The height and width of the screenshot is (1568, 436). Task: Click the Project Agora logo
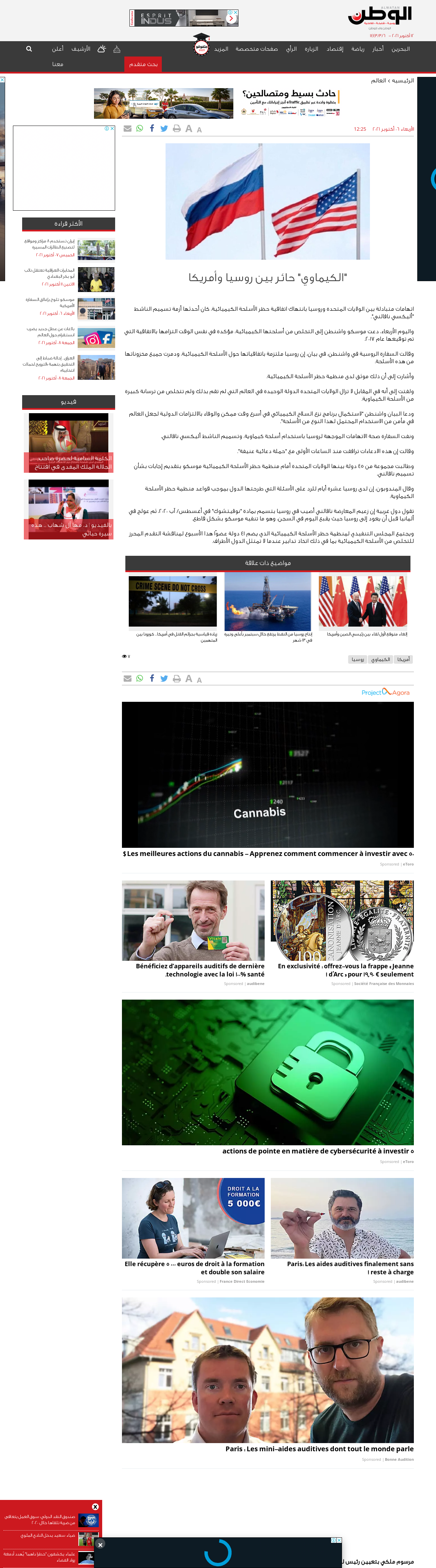tap(386, 692)
